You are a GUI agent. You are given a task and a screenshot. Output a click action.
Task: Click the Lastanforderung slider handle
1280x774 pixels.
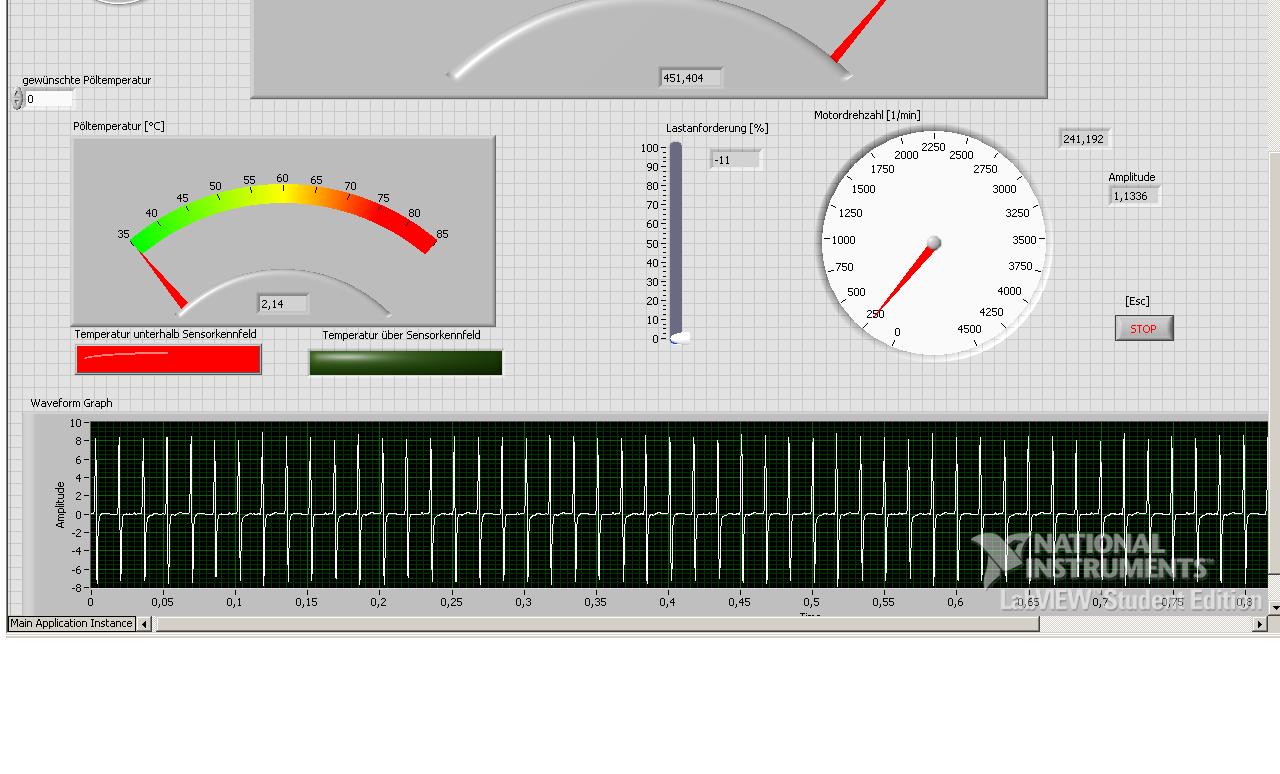680,338
